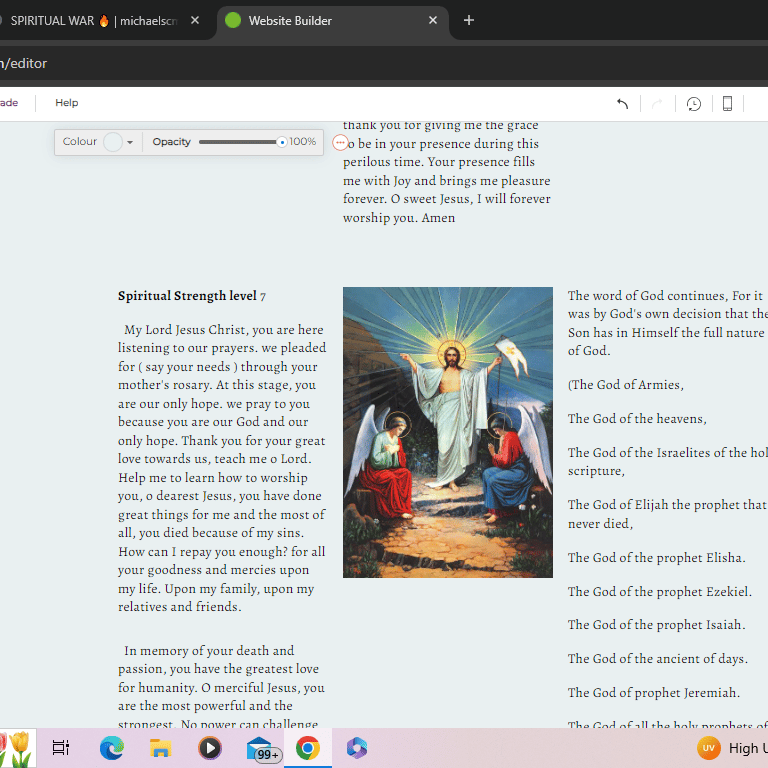This screenshot has width=768, height=768.
Task: Open the Mail app with 99+ badge
Action: (x=263, y=749)
